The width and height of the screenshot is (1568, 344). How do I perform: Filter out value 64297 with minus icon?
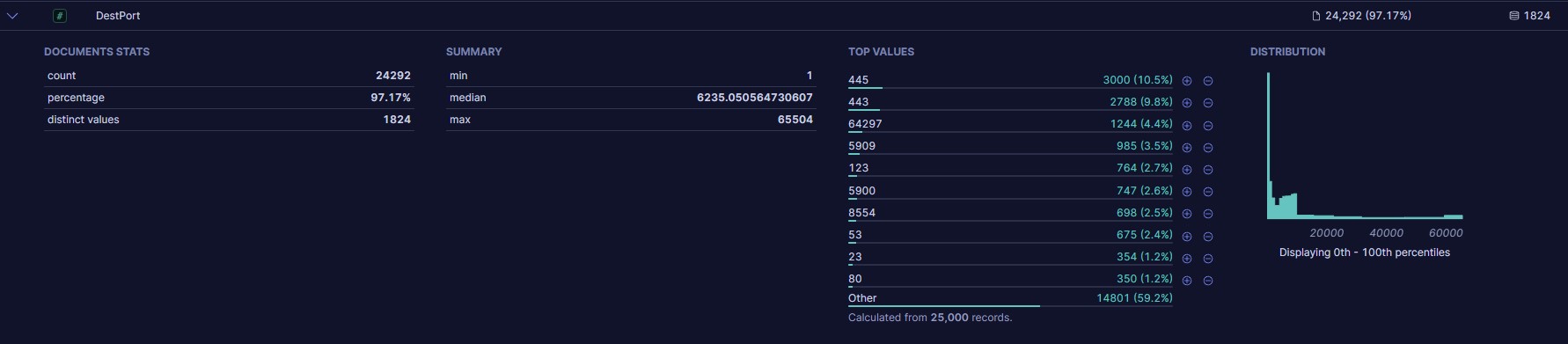pyautogui.click(x=1208, y=125)
